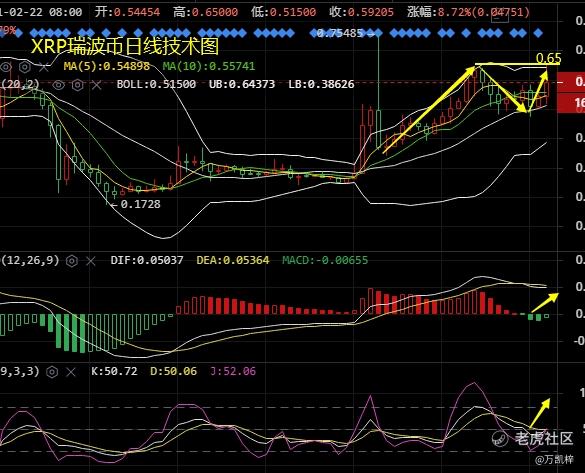The image size is (585, 473).
Task: Click the J:52.06 legend label
Action: coord(233,371)
